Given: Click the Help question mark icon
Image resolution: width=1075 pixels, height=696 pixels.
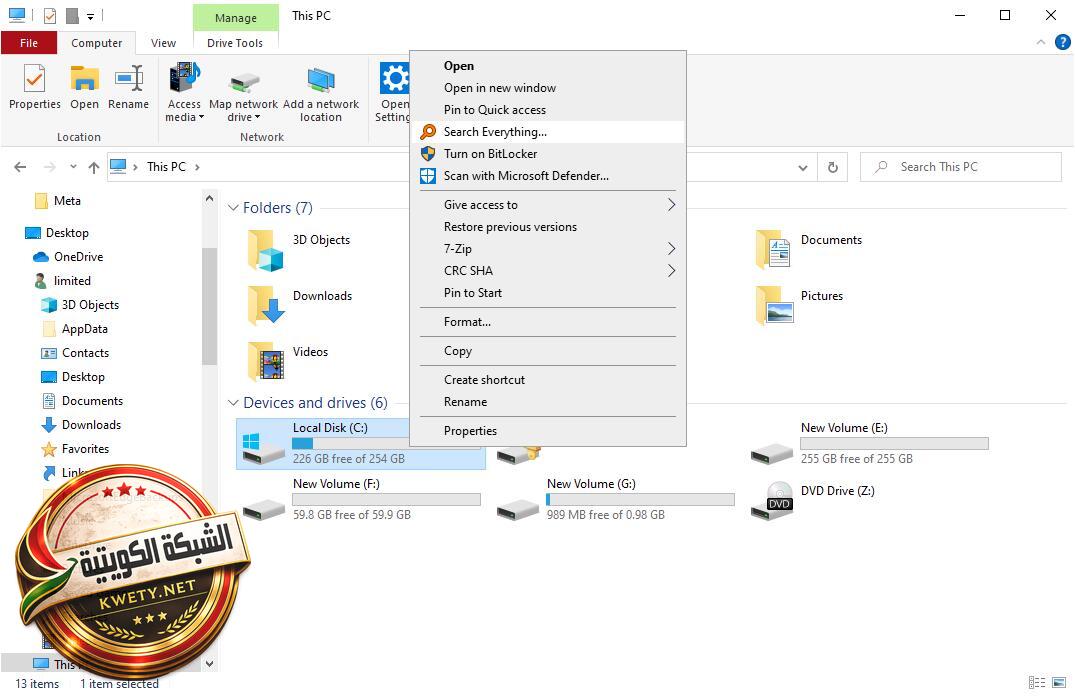Looking at the screenshot, I should click(x=1063, y=43).
